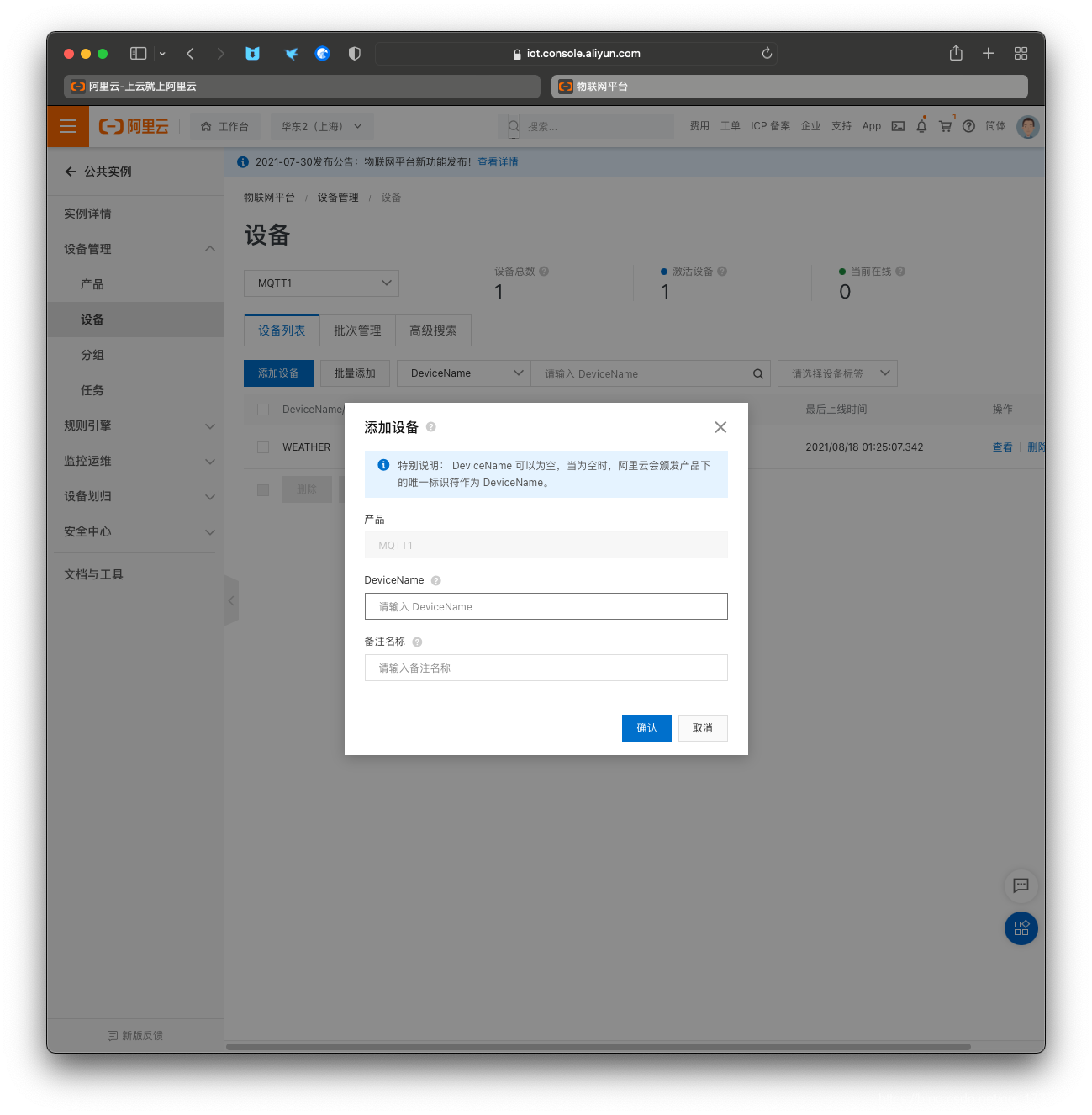
Task: Check the WEATHER device row checkbox
Action: [x=263, y=447]
